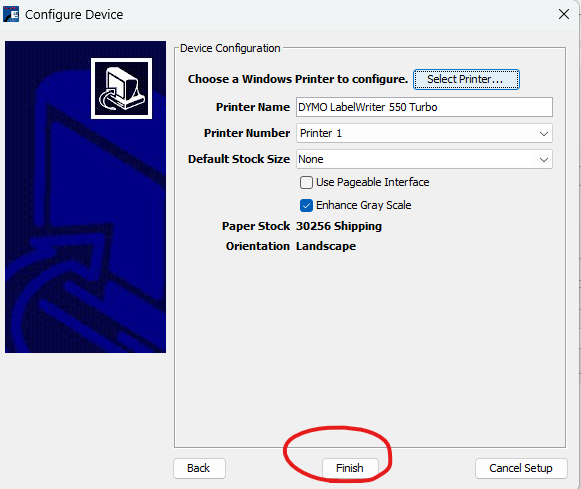Enable the Use Pageable Interface checkbox
Viewport: 581px width, 489px height.
[306, 182]
